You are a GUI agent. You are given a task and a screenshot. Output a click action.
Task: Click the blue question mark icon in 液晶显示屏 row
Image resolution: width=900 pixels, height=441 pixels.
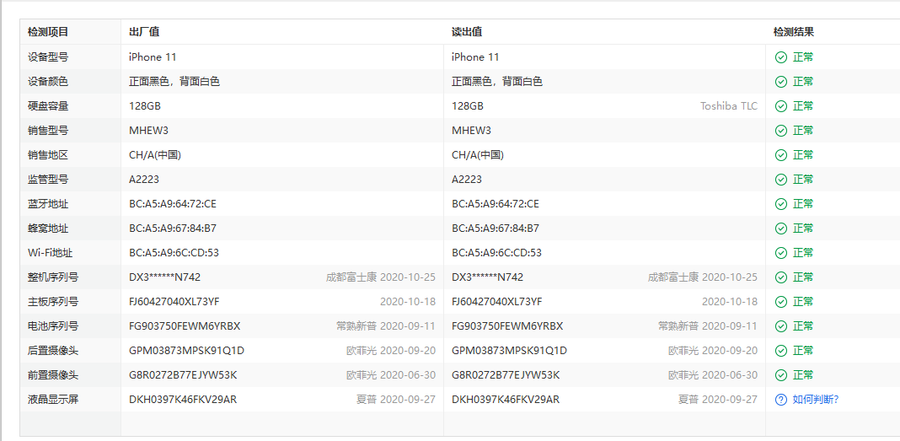(x=781, y=400)
